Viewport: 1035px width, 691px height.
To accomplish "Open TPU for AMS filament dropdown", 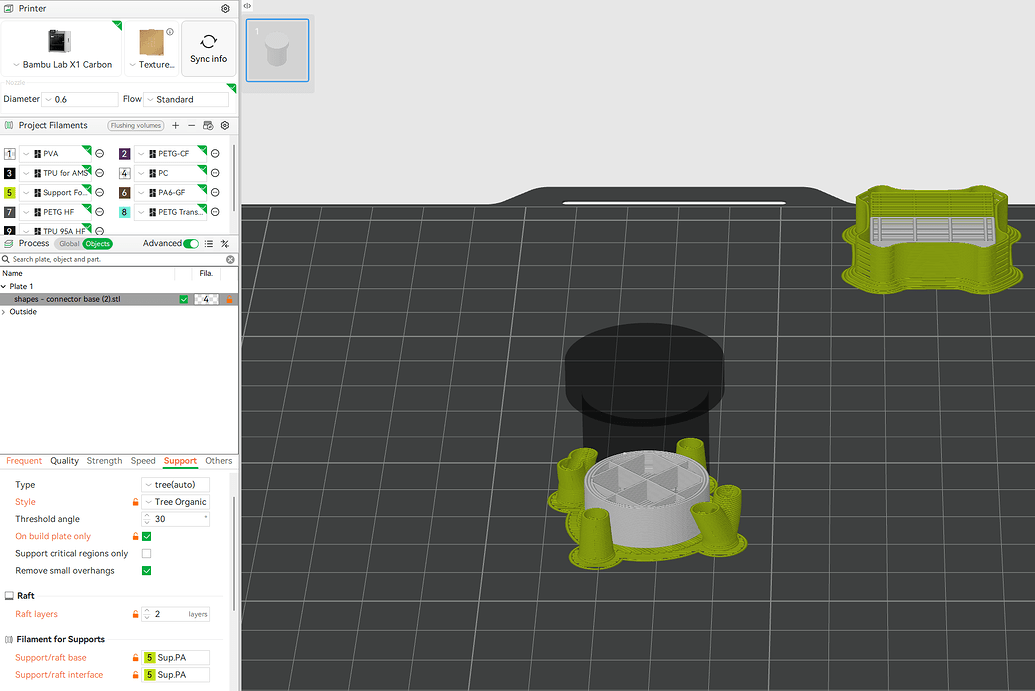I will coord(55,173).
